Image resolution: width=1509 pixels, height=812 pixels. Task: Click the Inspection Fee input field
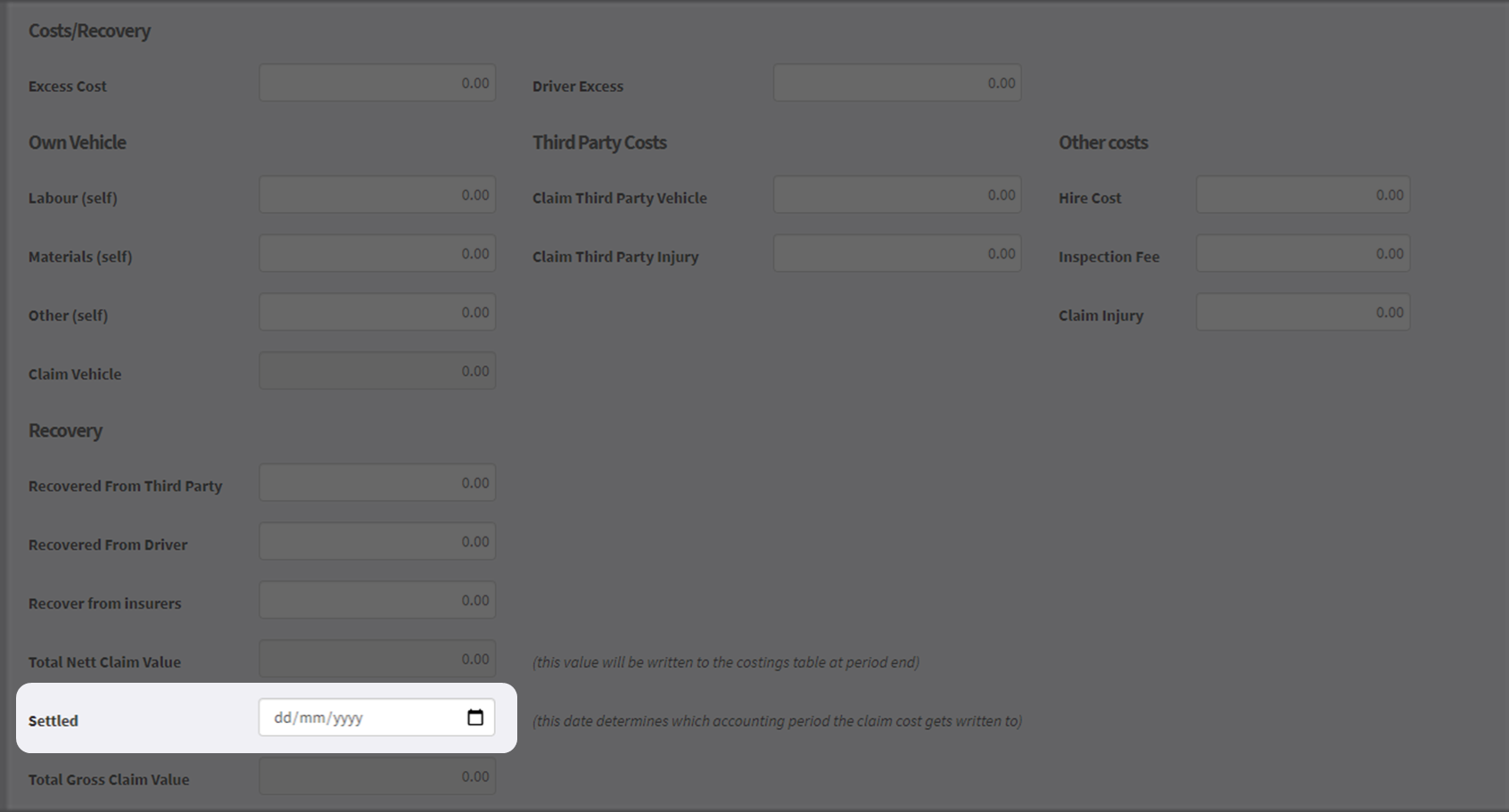point(1303,253)
